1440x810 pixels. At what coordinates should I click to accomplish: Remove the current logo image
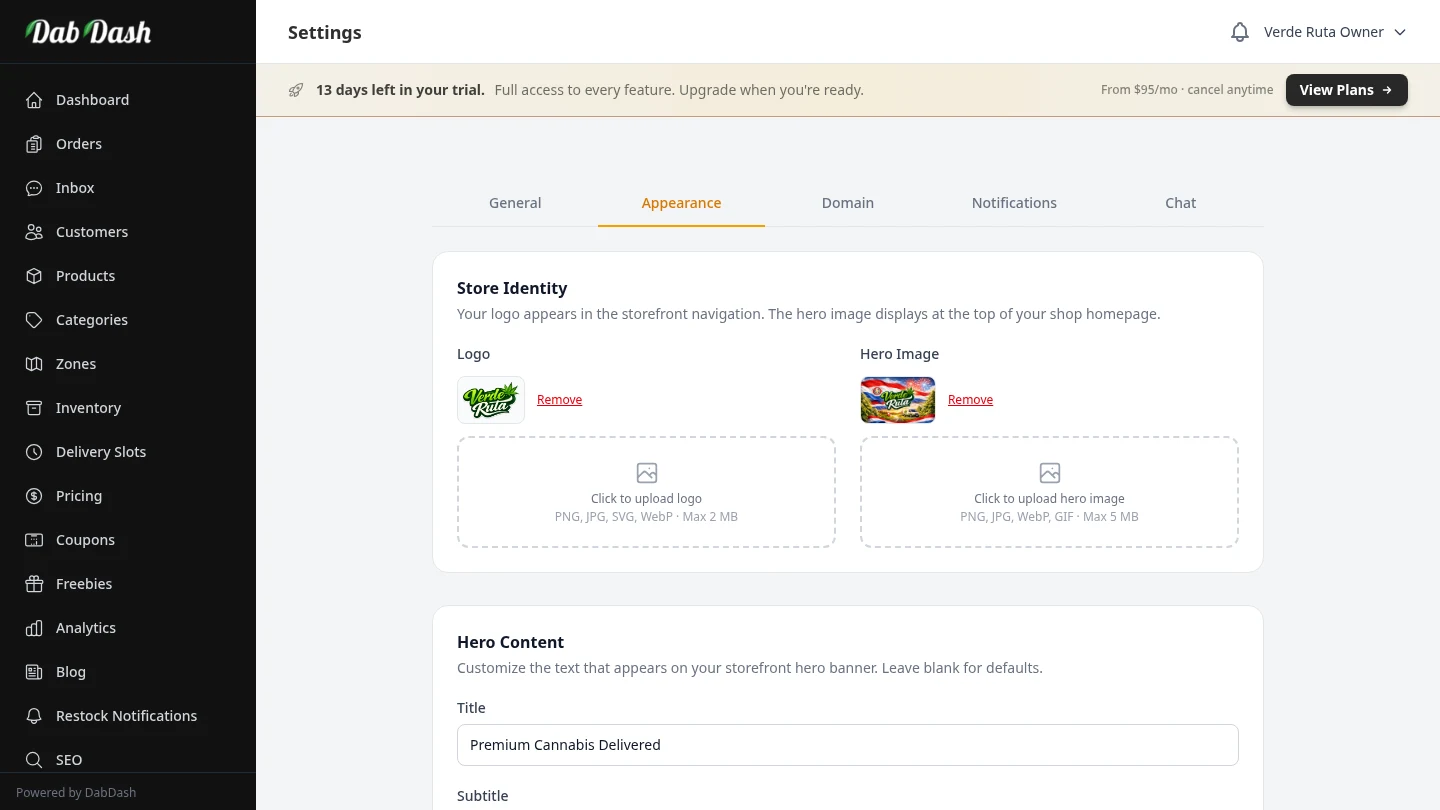[559, 400]
